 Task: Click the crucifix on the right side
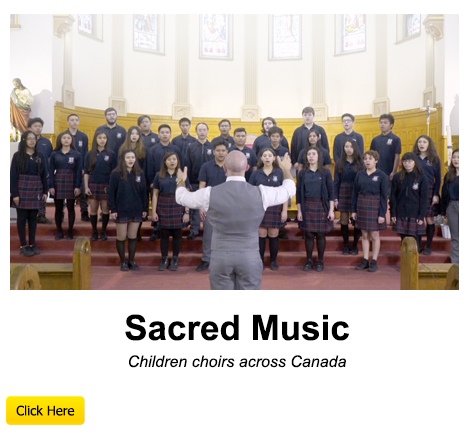[x=428, y=117]
